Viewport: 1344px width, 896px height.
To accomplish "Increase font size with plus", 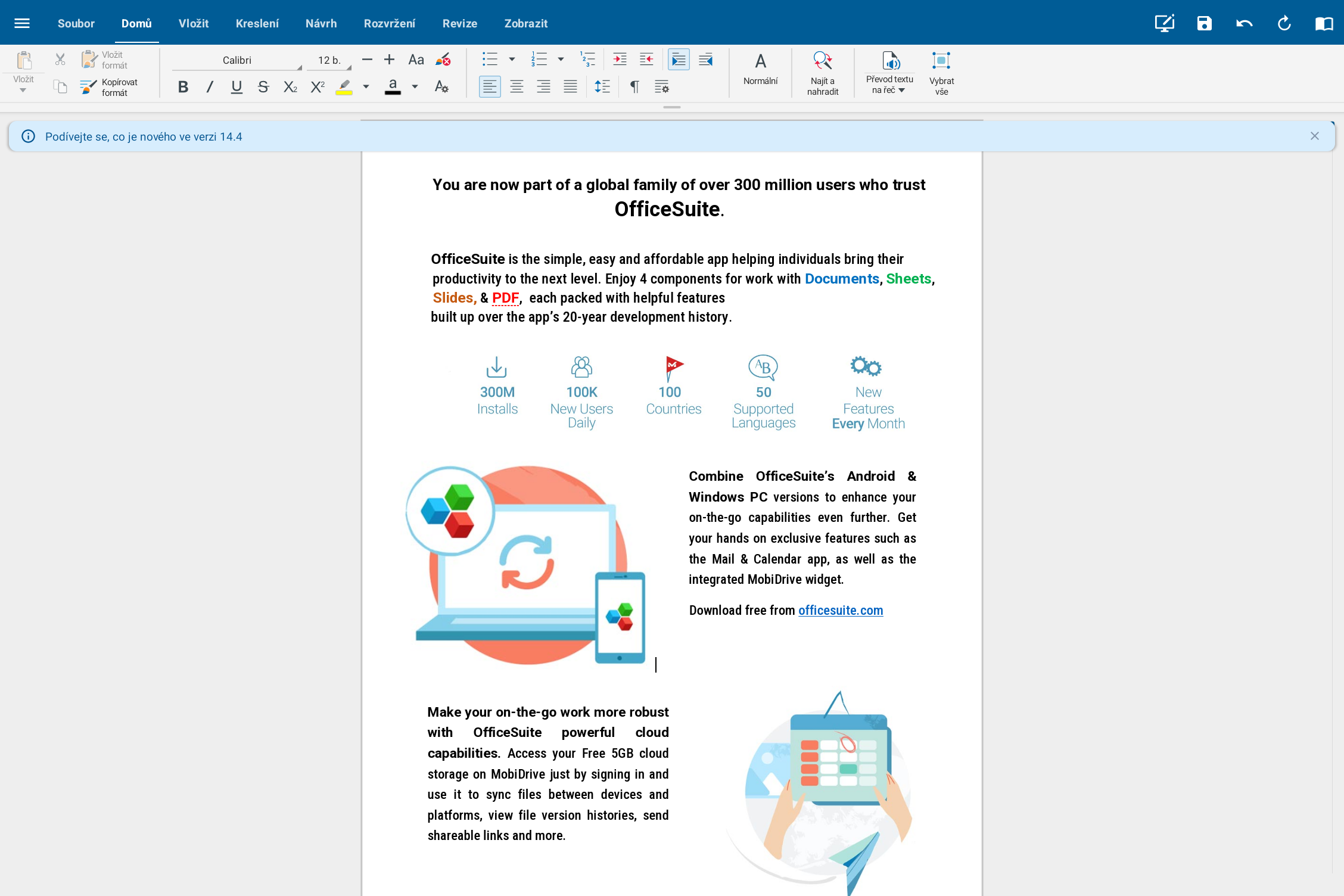I will click(x=389, y=60).
